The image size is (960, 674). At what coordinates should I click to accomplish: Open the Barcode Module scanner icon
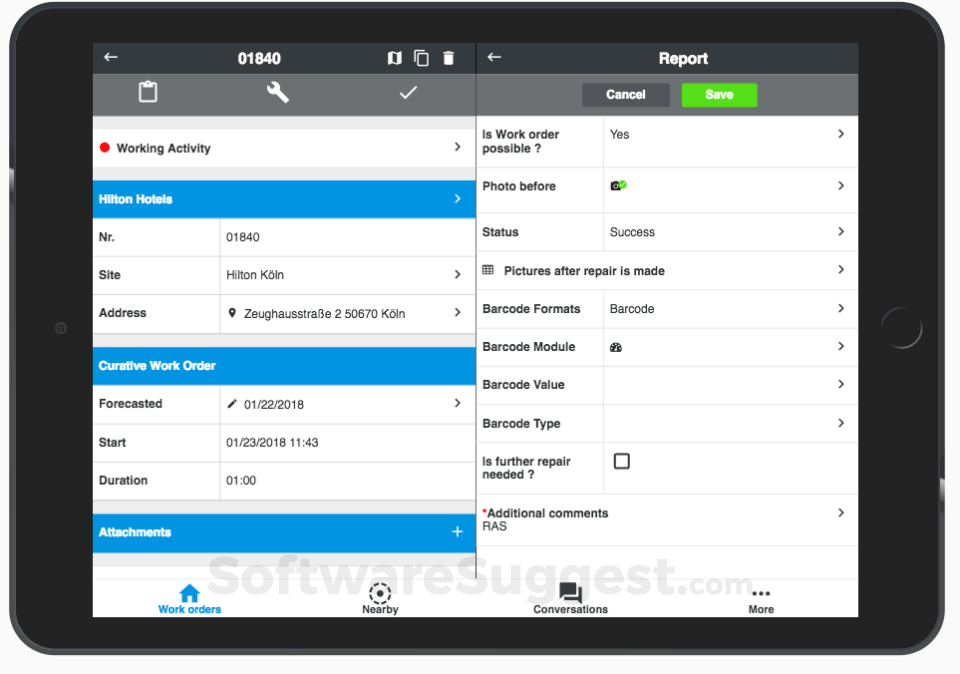click(x=616, y=347)
